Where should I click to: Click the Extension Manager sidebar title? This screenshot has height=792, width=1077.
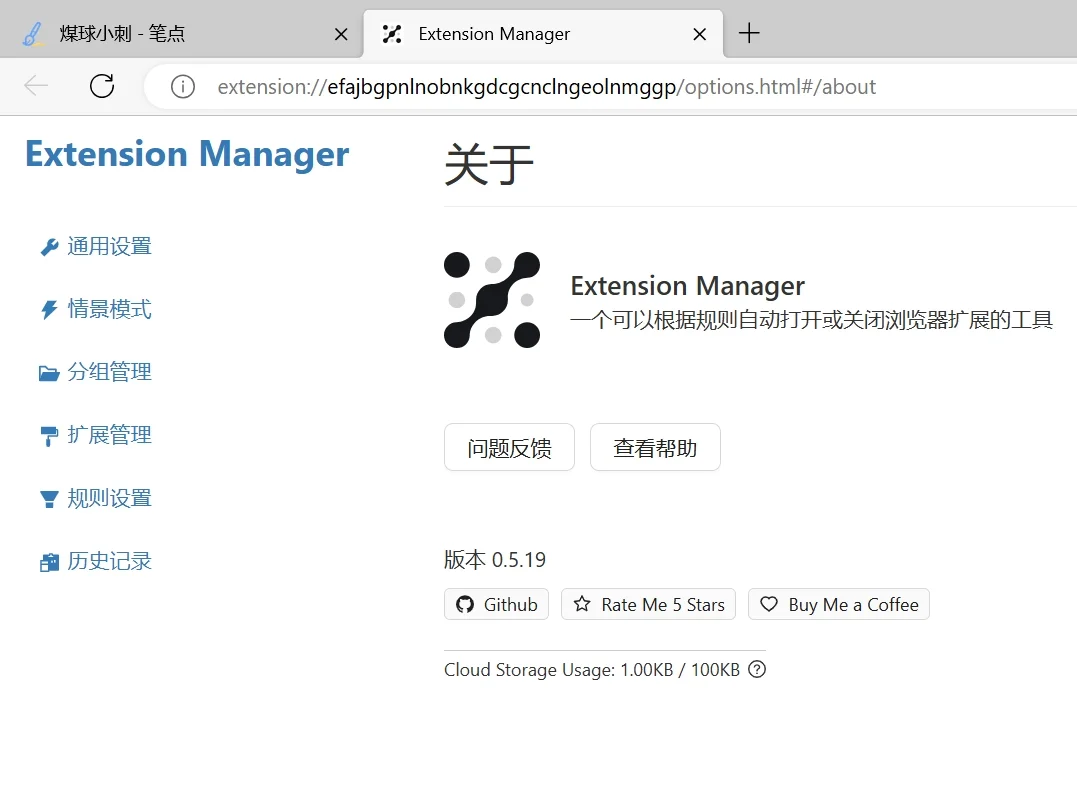pyautogui.click(x=187, y=154)
